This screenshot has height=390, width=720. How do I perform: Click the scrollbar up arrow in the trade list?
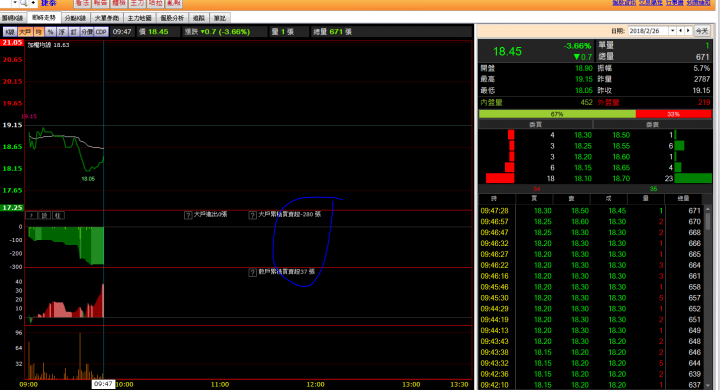pyautogui.click(x=708, y=208)
